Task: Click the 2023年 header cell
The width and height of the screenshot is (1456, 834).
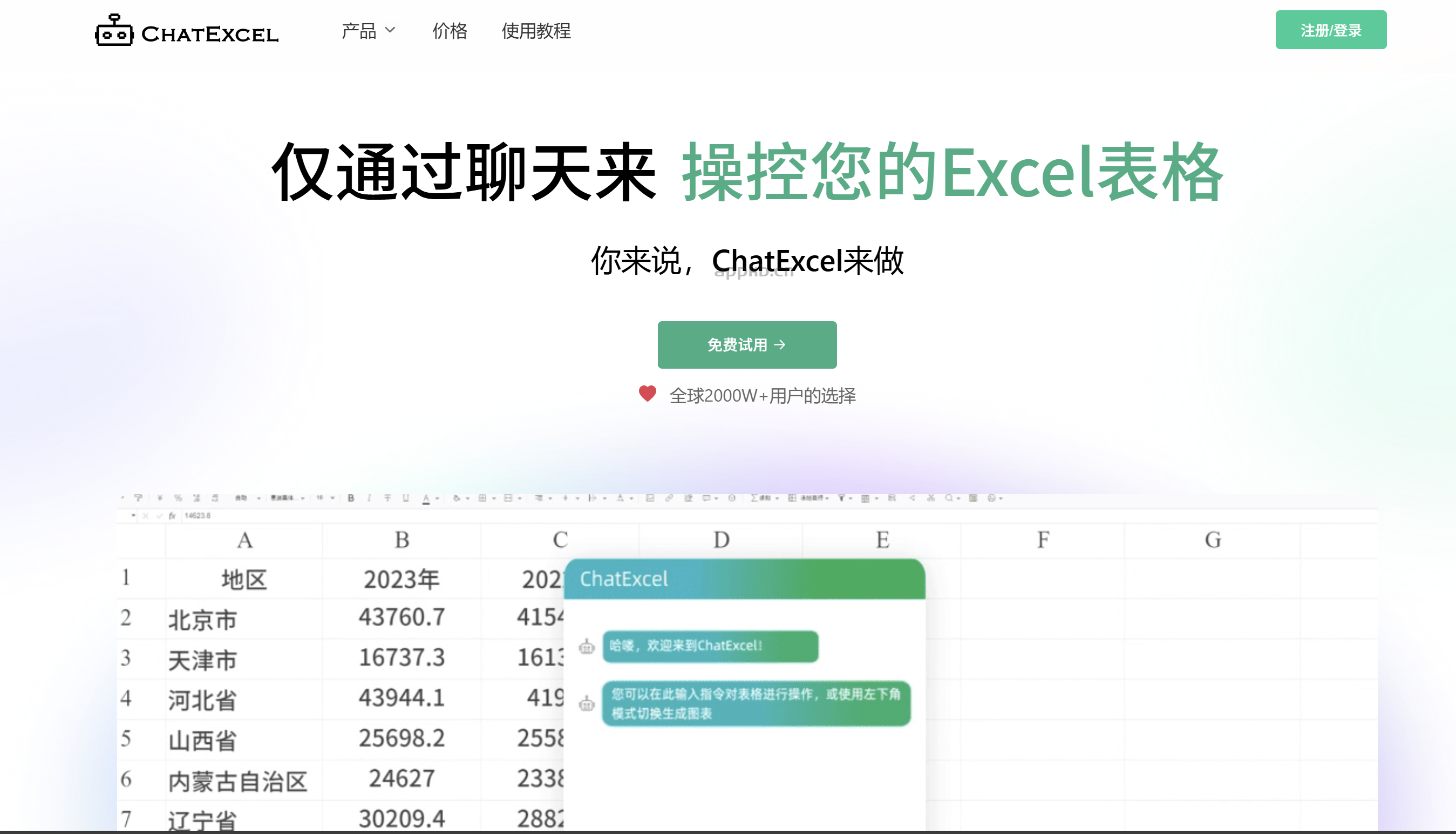Action: click(x=402, y=579)
